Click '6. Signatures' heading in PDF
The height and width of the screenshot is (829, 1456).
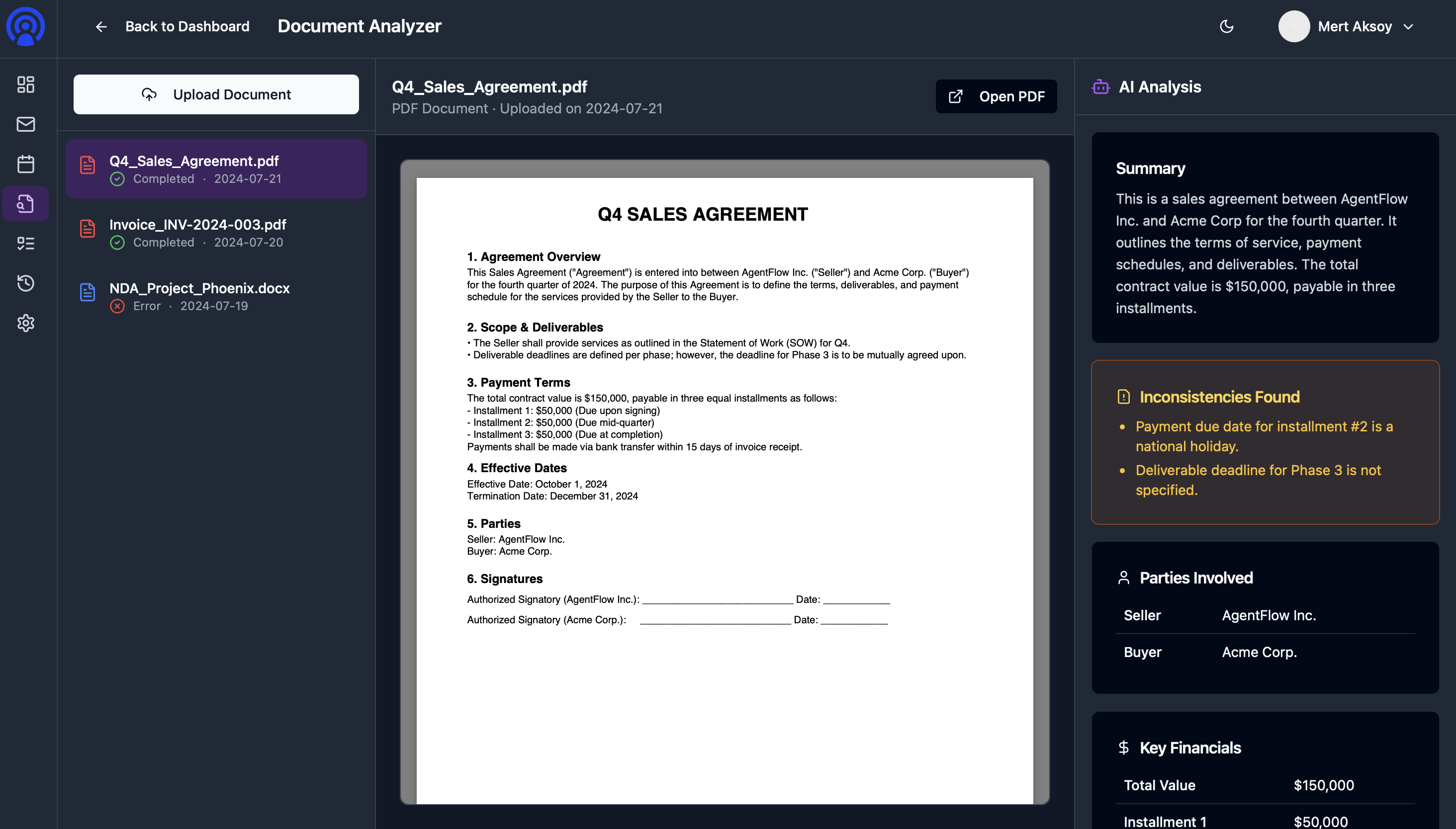coord(505,579)
